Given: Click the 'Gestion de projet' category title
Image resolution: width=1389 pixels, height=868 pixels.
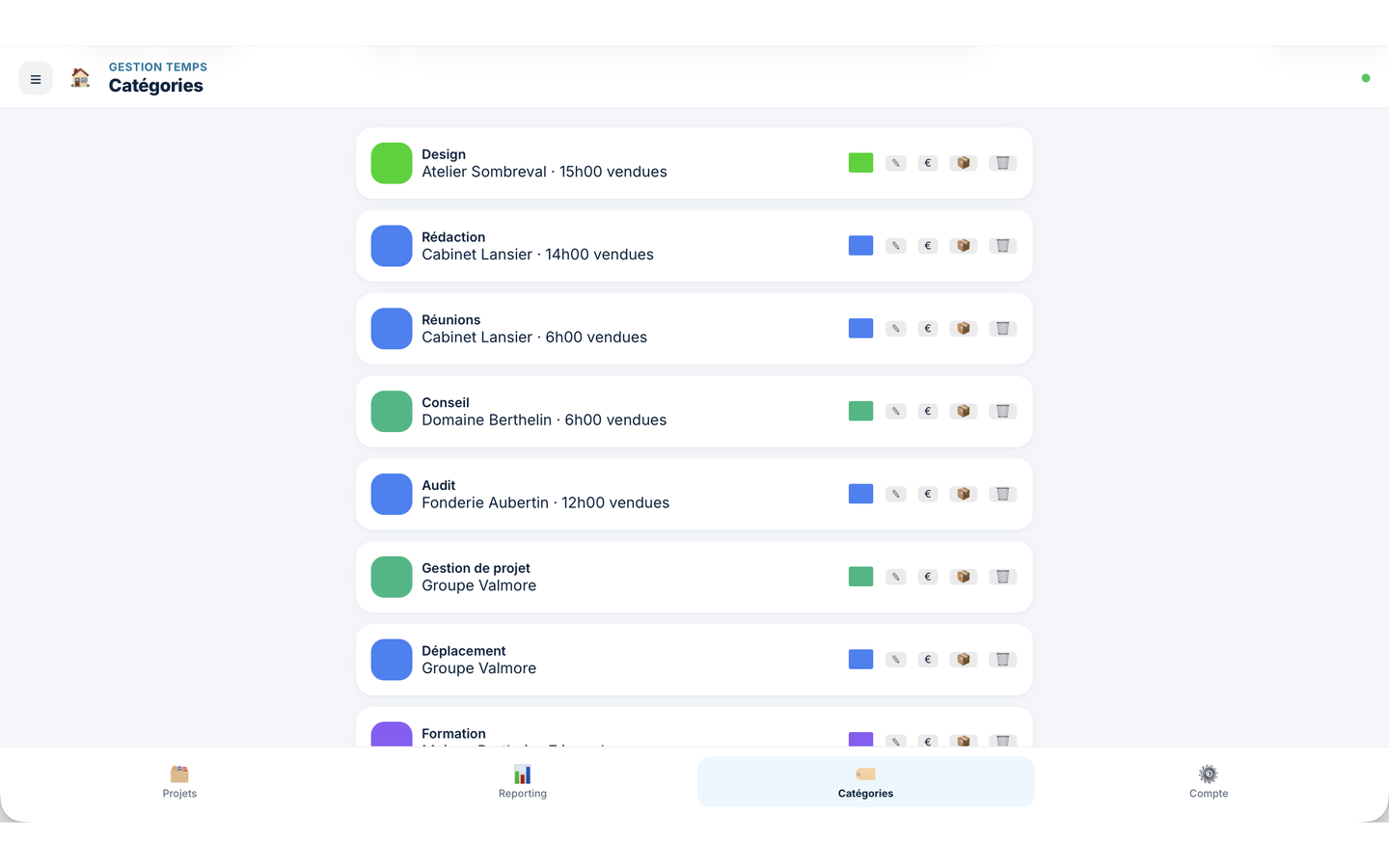Looking at the screenshot, I should click(x=476, y=568).
